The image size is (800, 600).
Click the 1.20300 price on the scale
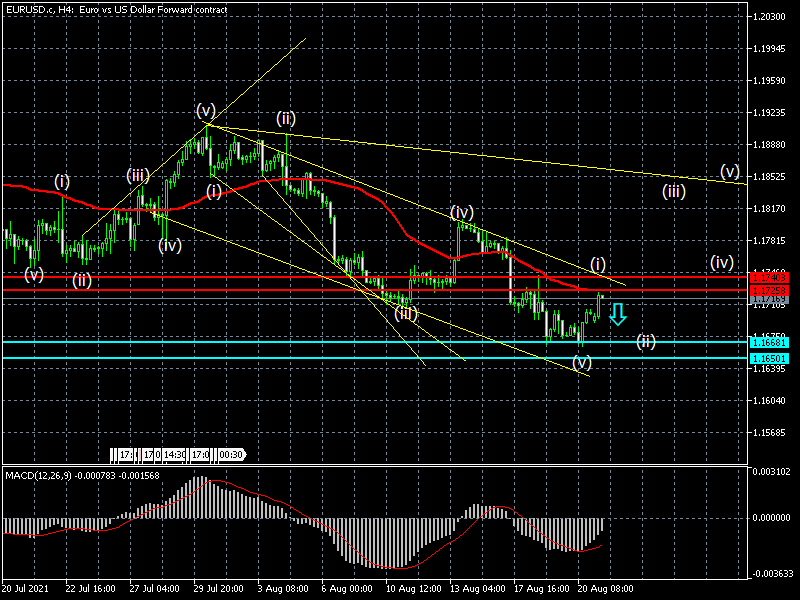pos(772,17)
